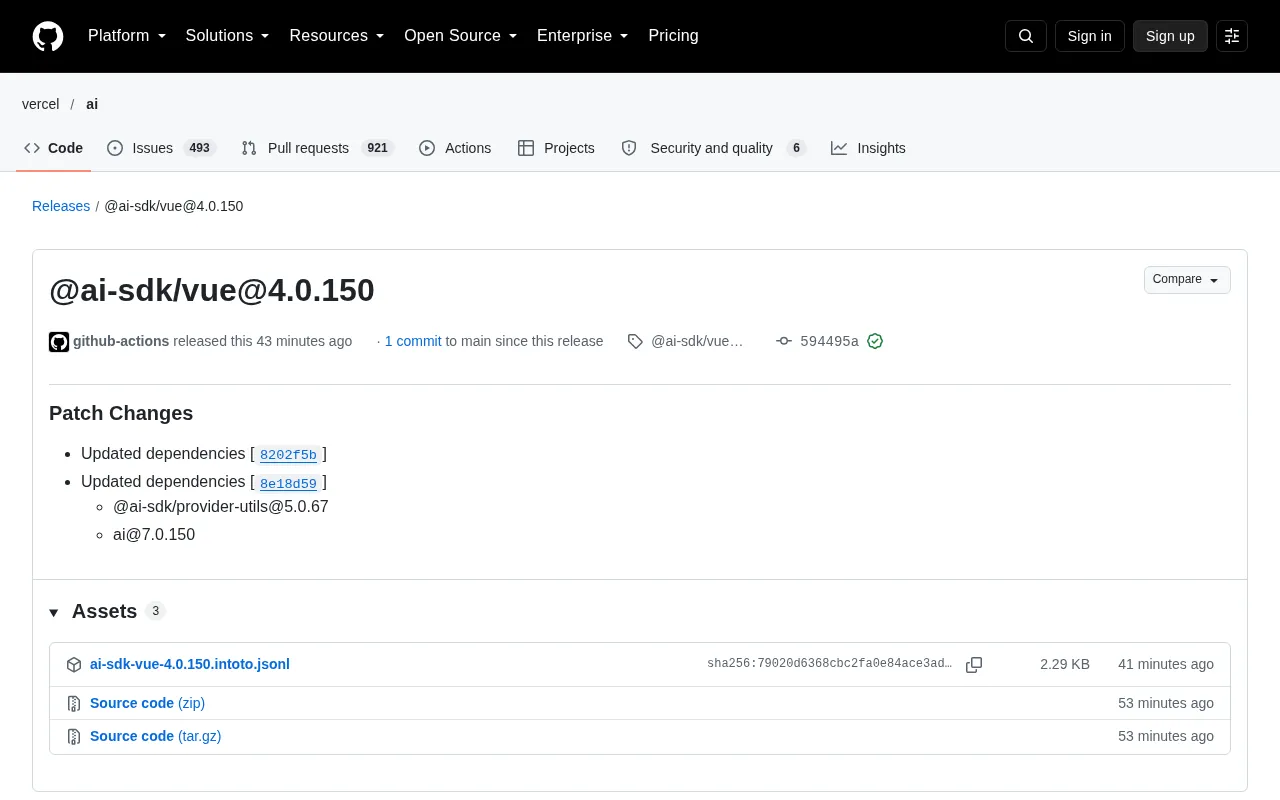The height and width of the screenshot is (800, 1280).
Task: Download ai-sdk-vue-4.0.150.intoto.jsonl
Action: pyautogui.click(x=190, y=664)
